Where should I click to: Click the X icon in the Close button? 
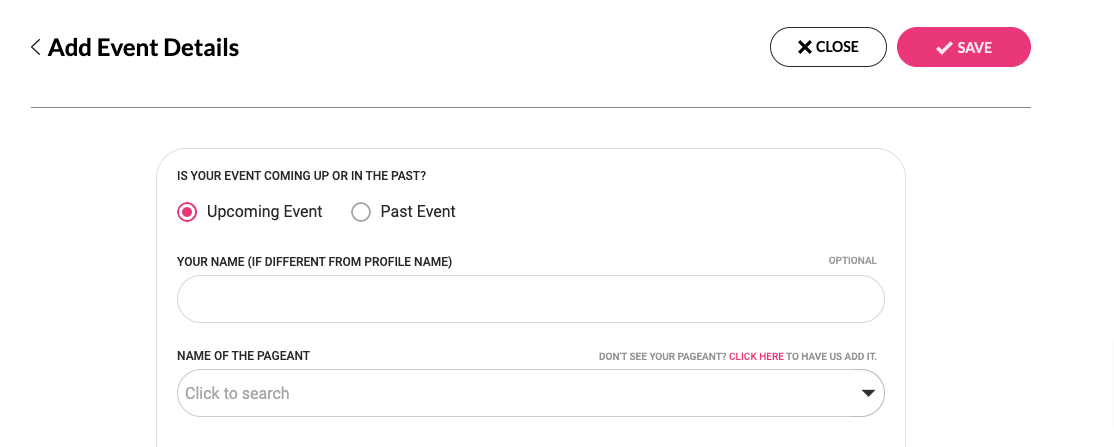(x=804, y=47)
